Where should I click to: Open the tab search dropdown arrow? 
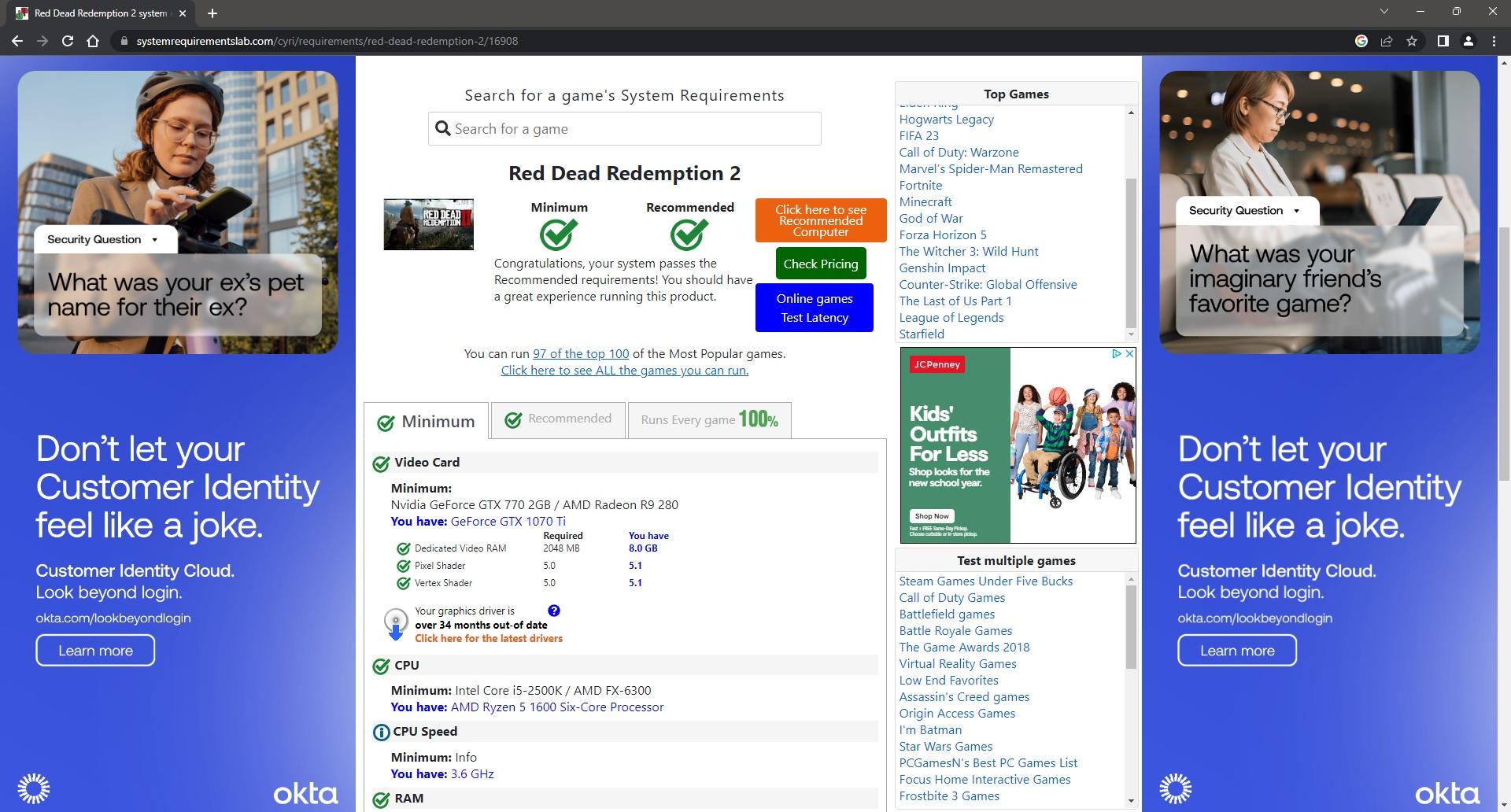[x=1384, y=11]
